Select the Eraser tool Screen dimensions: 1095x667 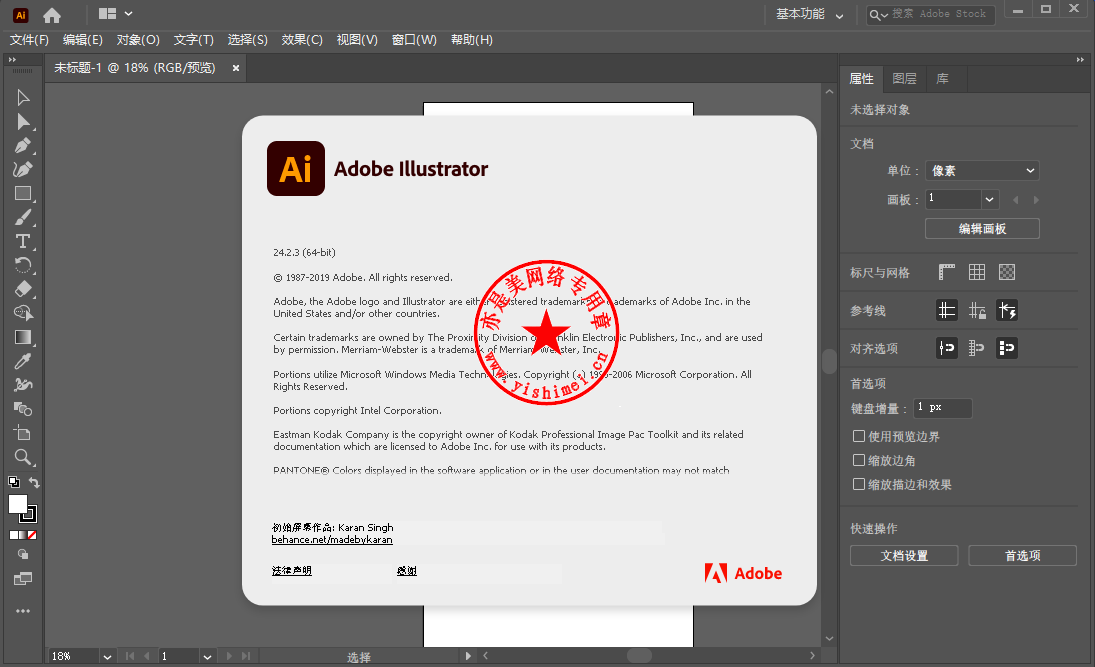(23, 289)
